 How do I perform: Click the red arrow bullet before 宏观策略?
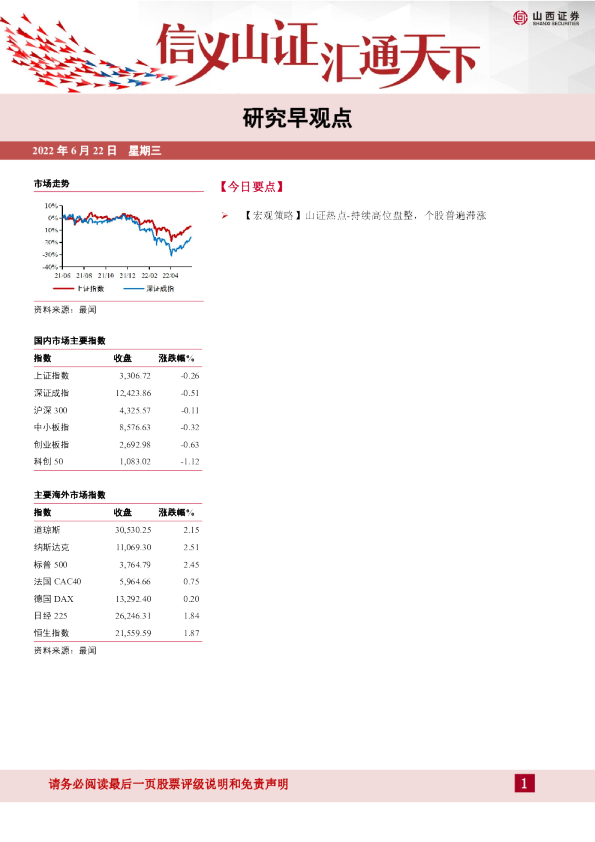tap(224, 216)
